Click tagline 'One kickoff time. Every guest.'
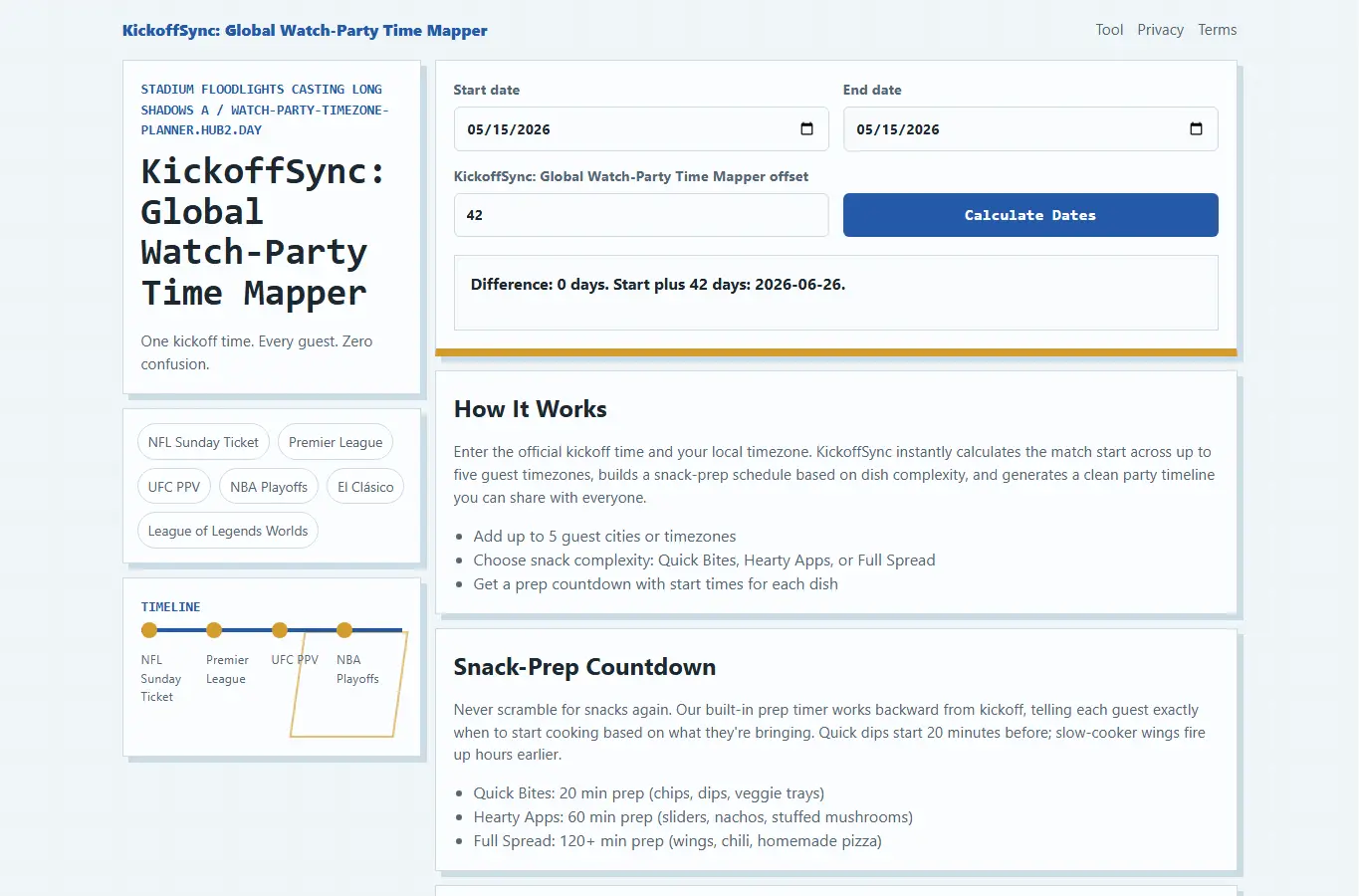The image size is (1359, 896). [257, 352]
